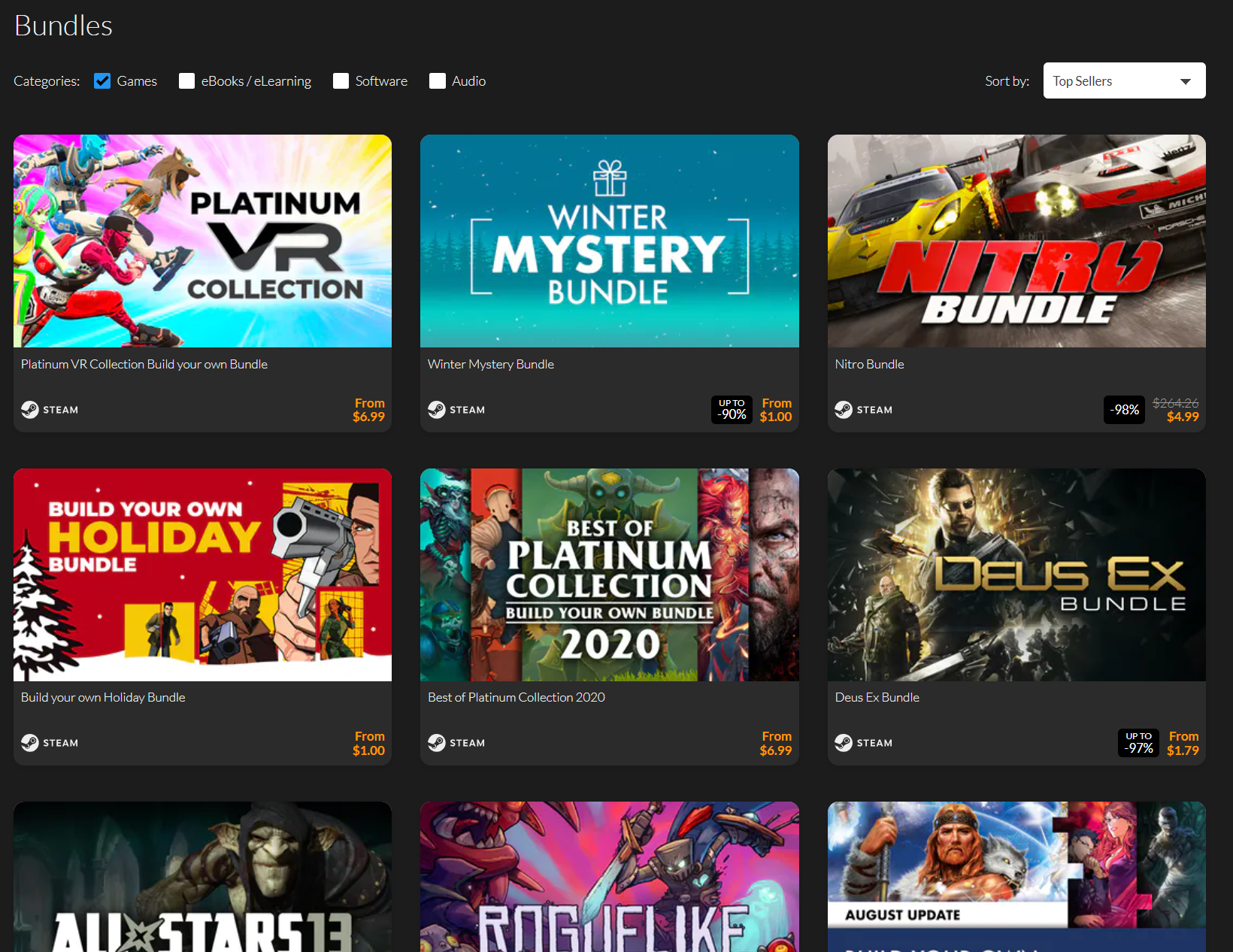Open the Best of Platinum Collection 2020 banner
1233x952 pixels.
(609, 575)
